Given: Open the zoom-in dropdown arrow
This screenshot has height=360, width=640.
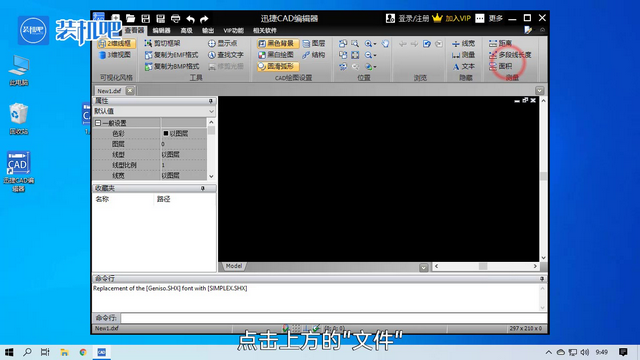Looking at the screenshot, I should 375,44.
